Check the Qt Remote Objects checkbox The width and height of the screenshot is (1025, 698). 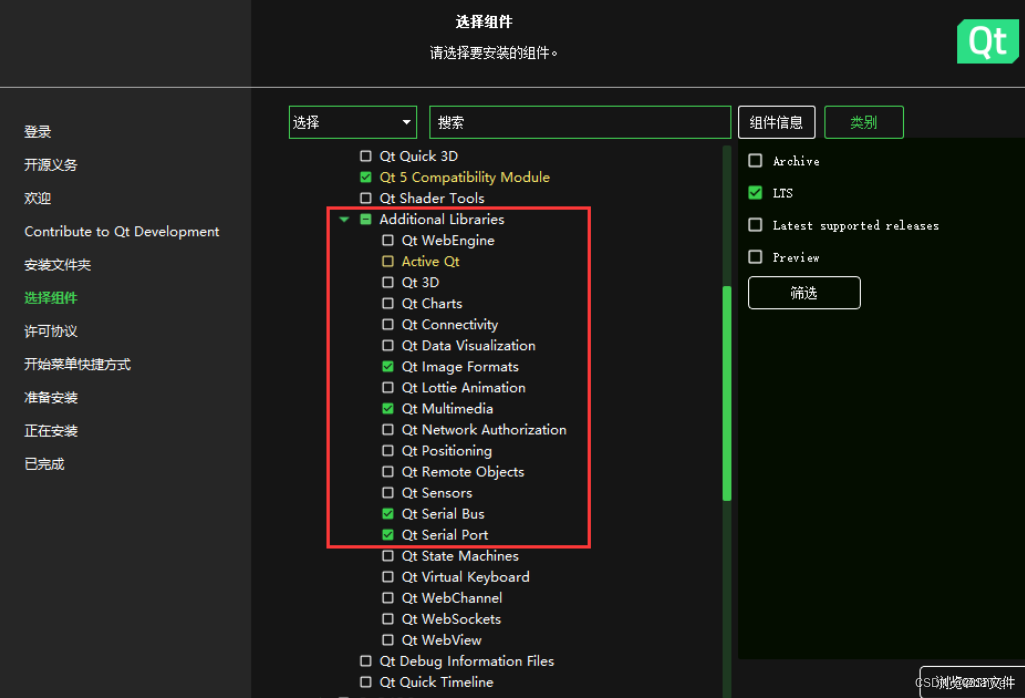pyautogui.click(x=388, y=472)
